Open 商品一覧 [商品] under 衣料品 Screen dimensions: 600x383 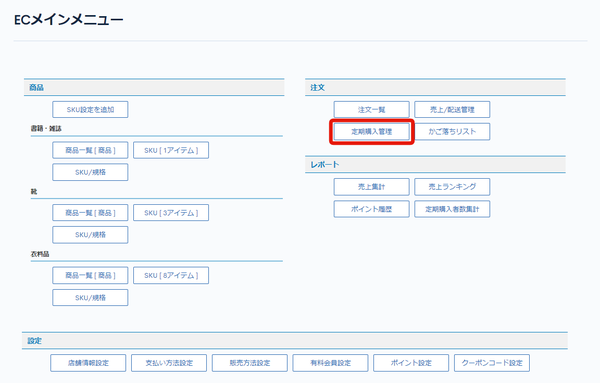90,275
